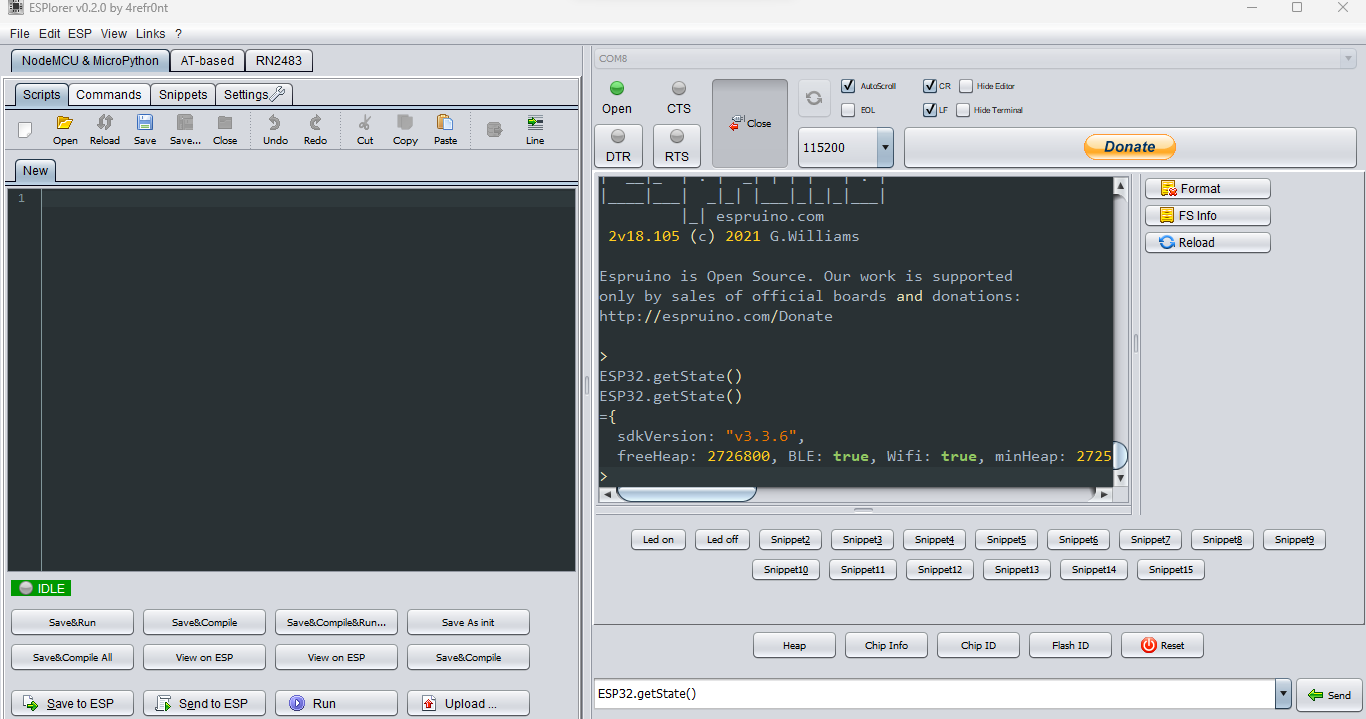1366x719 pixels.
Task: Click the terminal scrollbar right arrow
Action: (x=1104, y=494)
